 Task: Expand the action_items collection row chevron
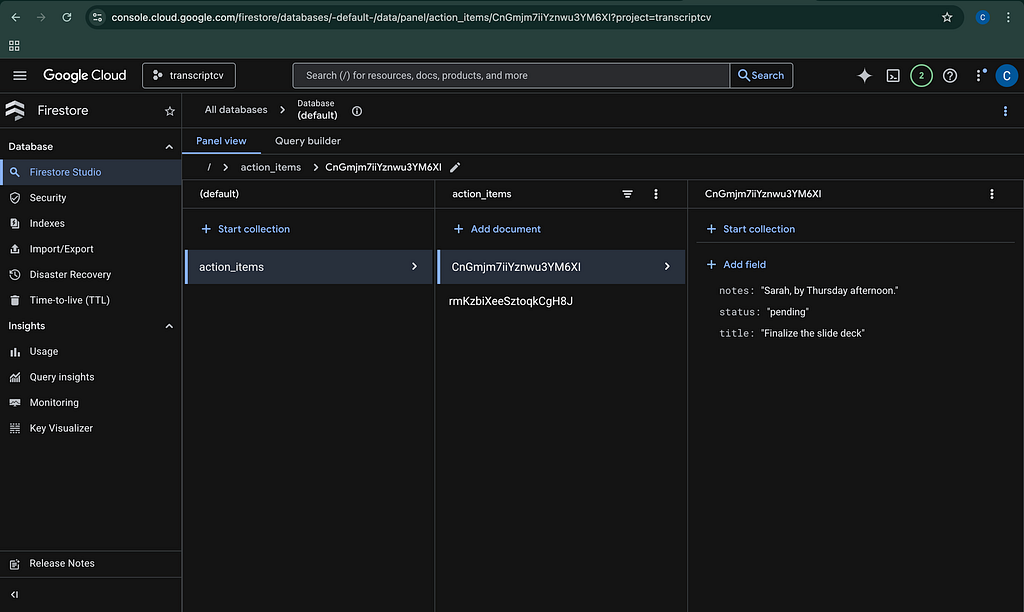pyautogui.click(x=414, y=266)
